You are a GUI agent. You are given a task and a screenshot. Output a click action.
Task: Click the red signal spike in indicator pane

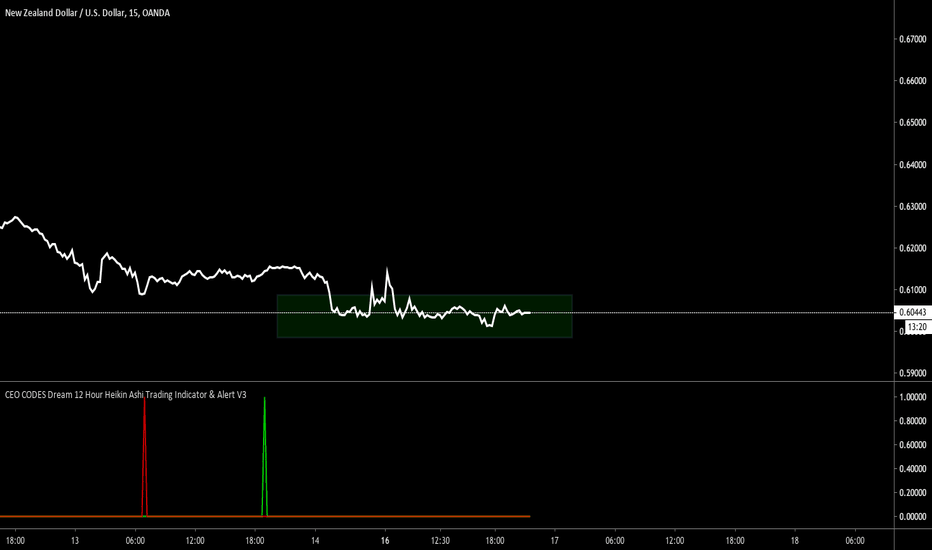(144, 458)
